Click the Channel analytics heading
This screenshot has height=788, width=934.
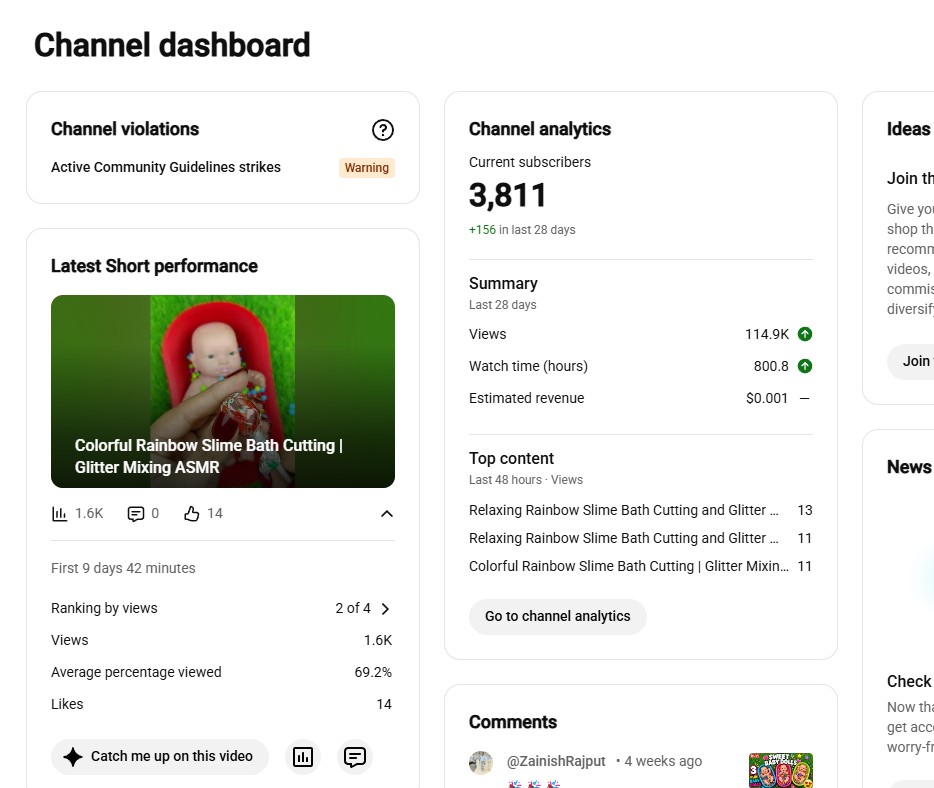click(x=540, y=129)
